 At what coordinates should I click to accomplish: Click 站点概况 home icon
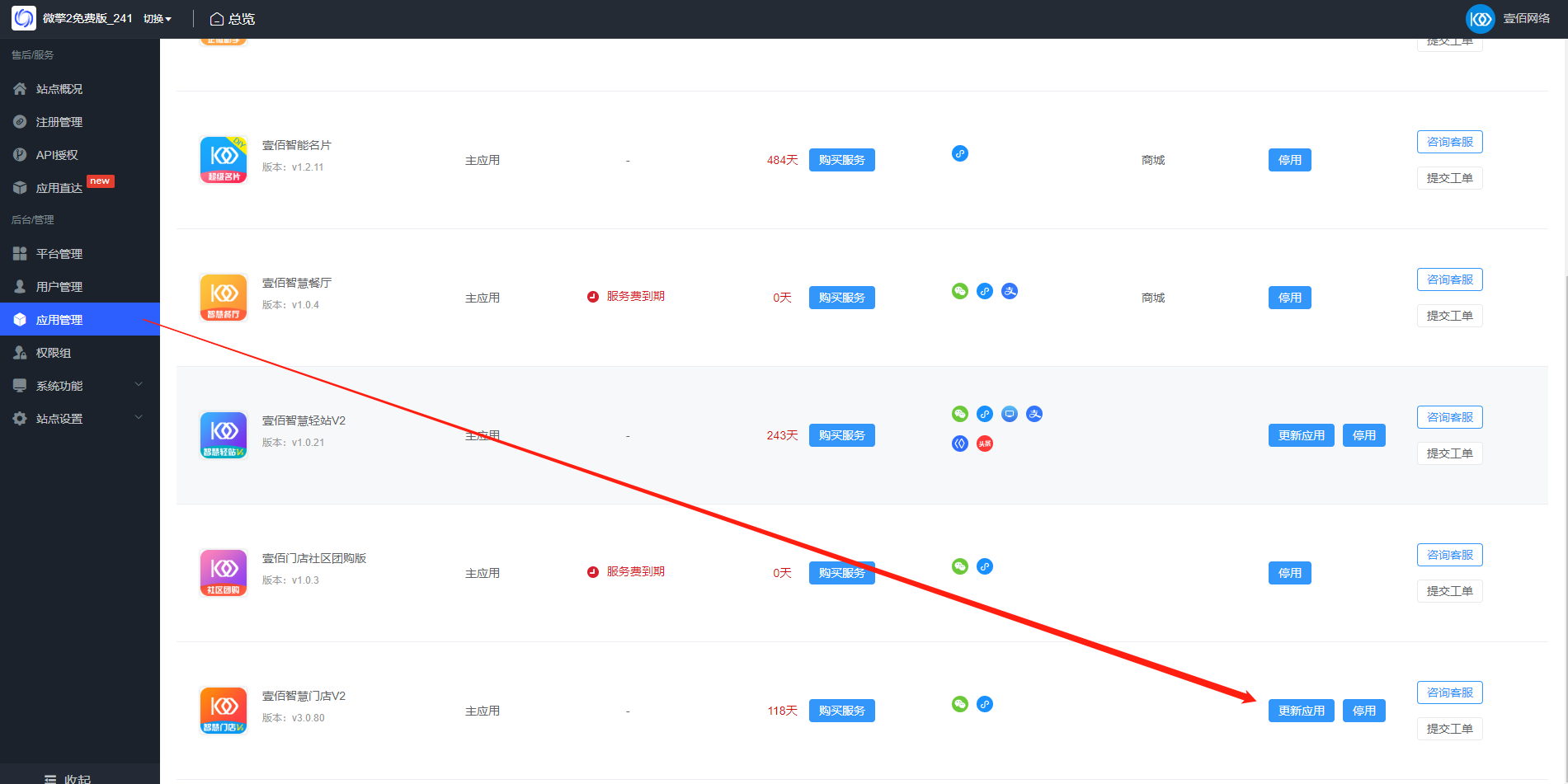[20, 88]
